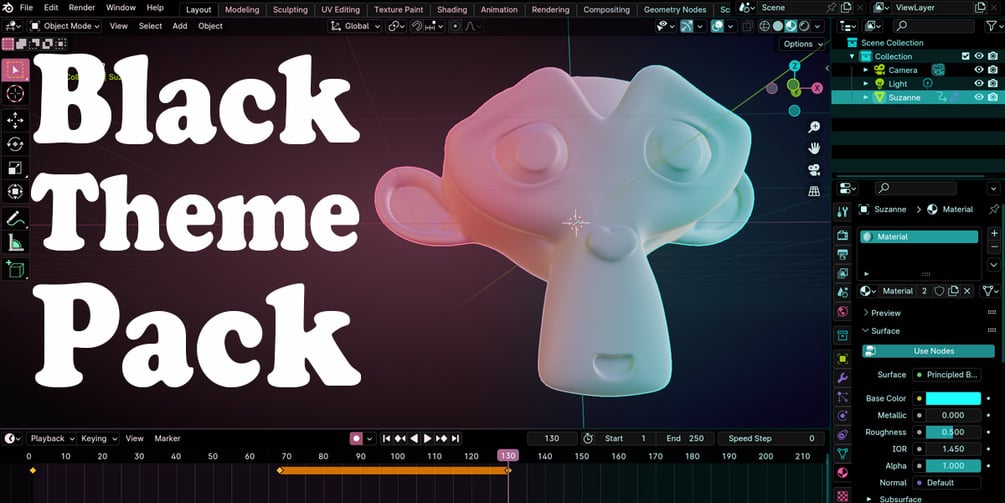The height and width of the screenshot is (503, 1005).
Task: Open the World properties tab (globe icon)
Action: click(x=843, y=312)
